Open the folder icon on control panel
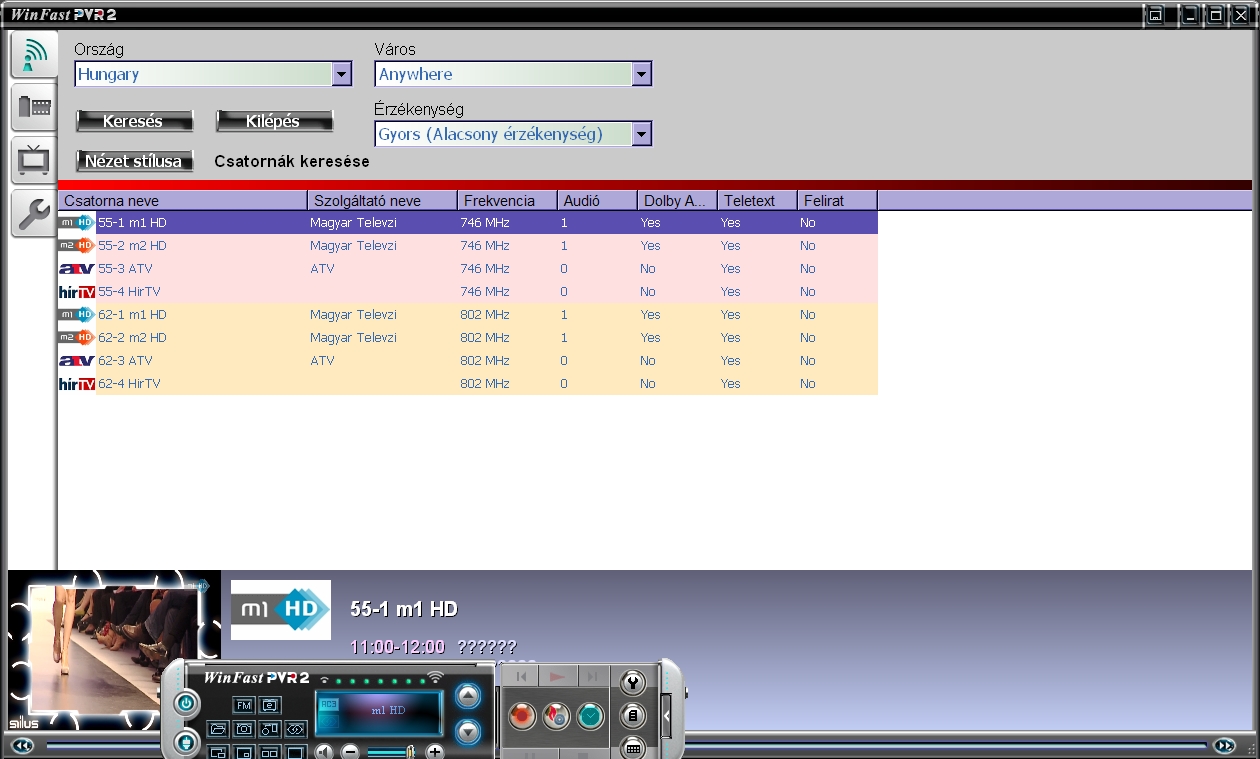The width and height of the screenshot is (1260, 759). (218, 729)
